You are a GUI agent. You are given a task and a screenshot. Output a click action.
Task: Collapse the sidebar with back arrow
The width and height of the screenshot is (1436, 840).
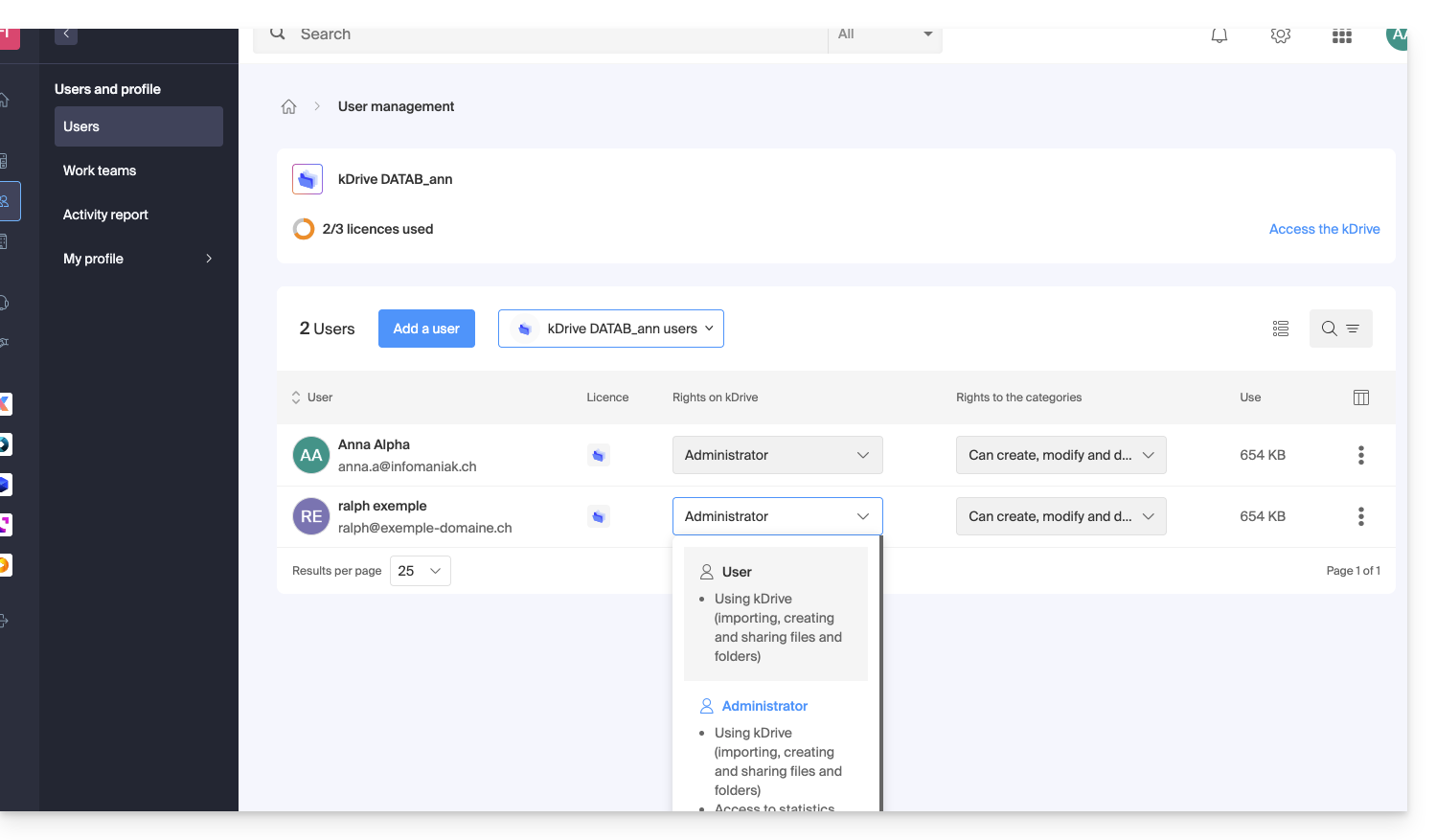(x=66, y=34)
